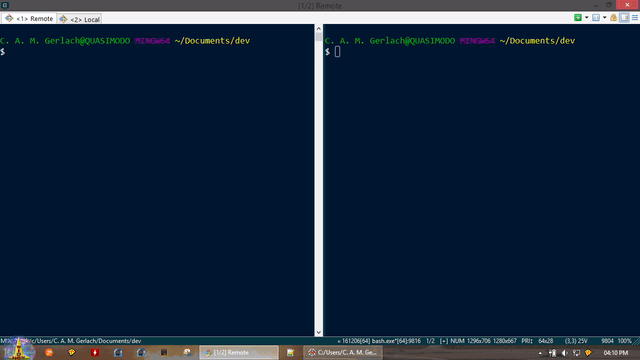
Task: Click the left pane scrollbar thumb
Action: coord(319,37)
